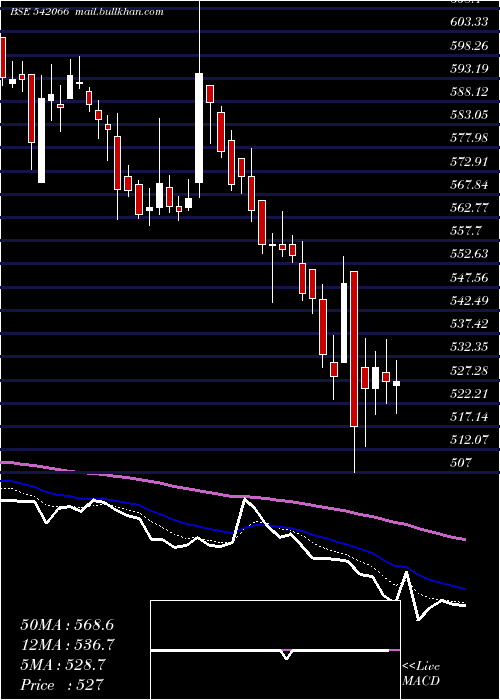Click the MACD histogram panel

pos(275,650)
